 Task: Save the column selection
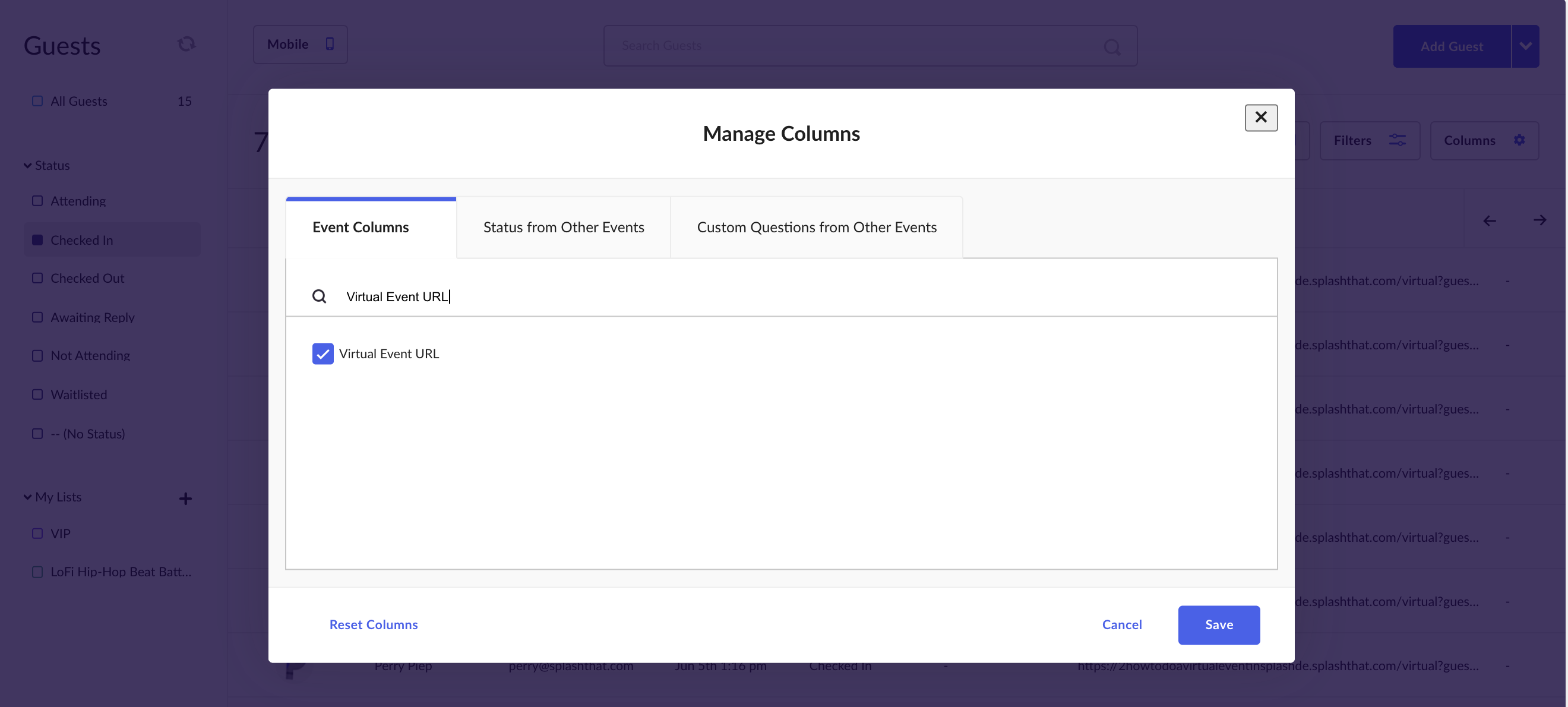pos(1219,625)
